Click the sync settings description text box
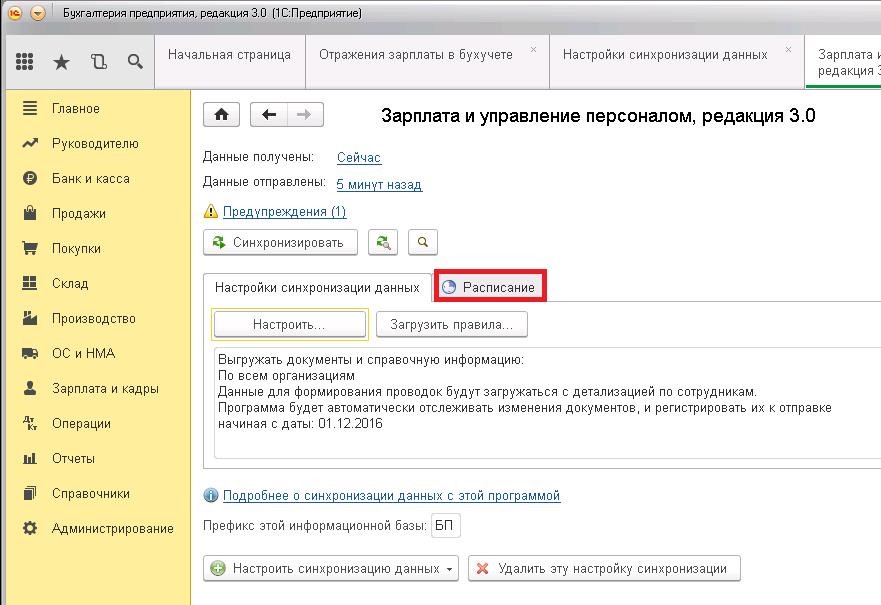Image resolution: width=881 pixels, height=605 pixels. click(x=547, y=403)
